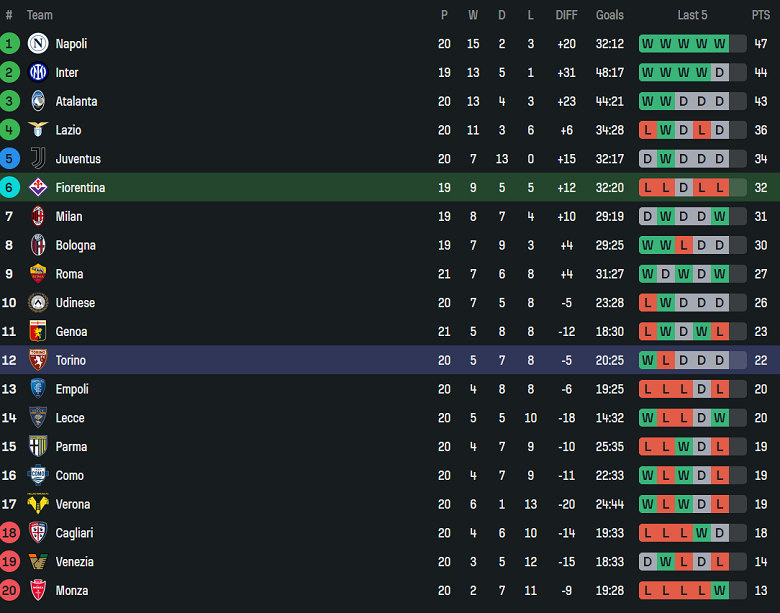
Task: Select the Milan club badge icon
Action: click(38, 216)
